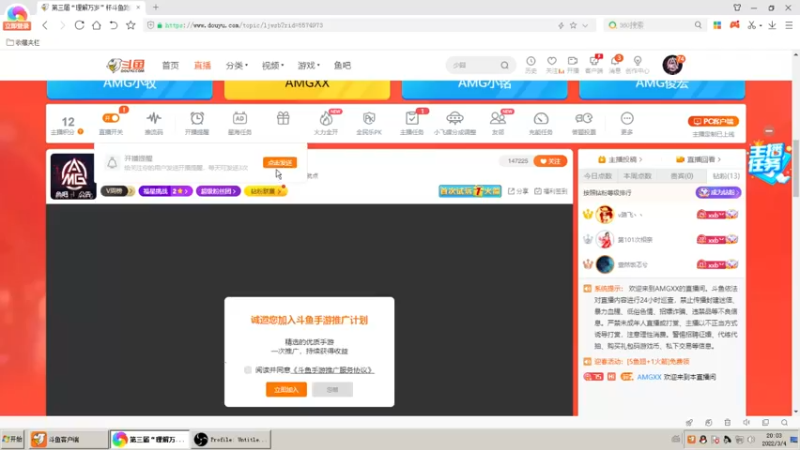Open 主播投稿 link in sidebar
The width and height of the screenshot is (800, 450).
(620, 159)
